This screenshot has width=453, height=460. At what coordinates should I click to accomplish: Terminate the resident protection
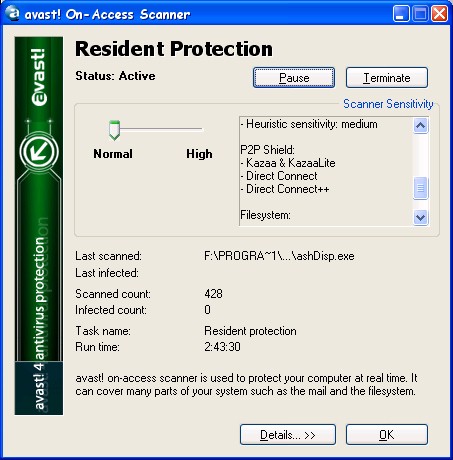pos(387,78)
